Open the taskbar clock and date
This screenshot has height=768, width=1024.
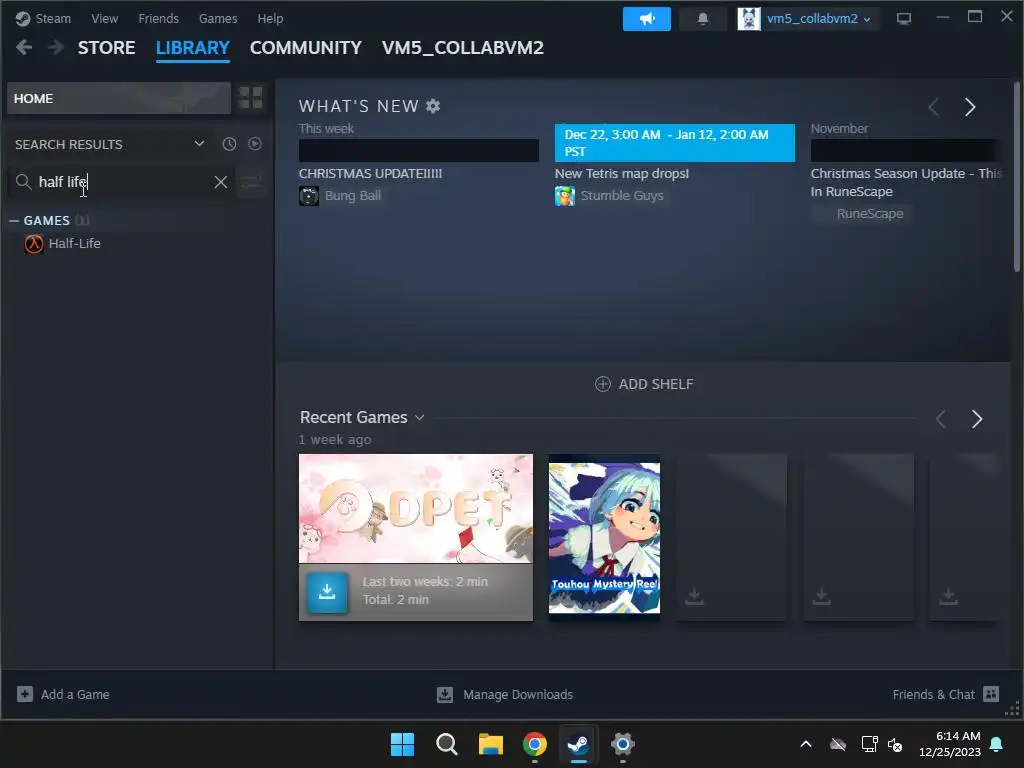[x=950, y=744]
